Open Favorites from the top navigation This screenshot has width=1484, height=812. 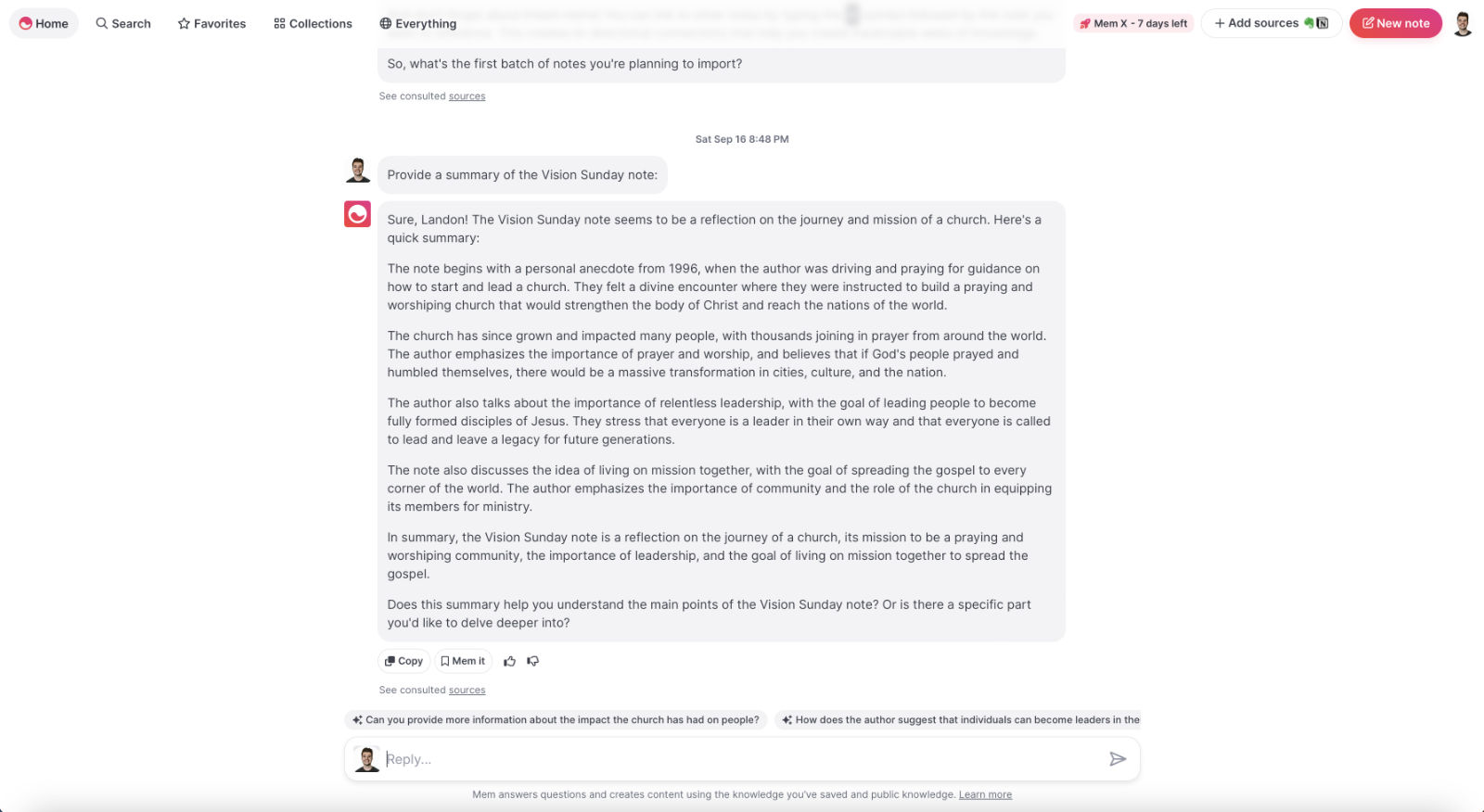click(211, 23)
